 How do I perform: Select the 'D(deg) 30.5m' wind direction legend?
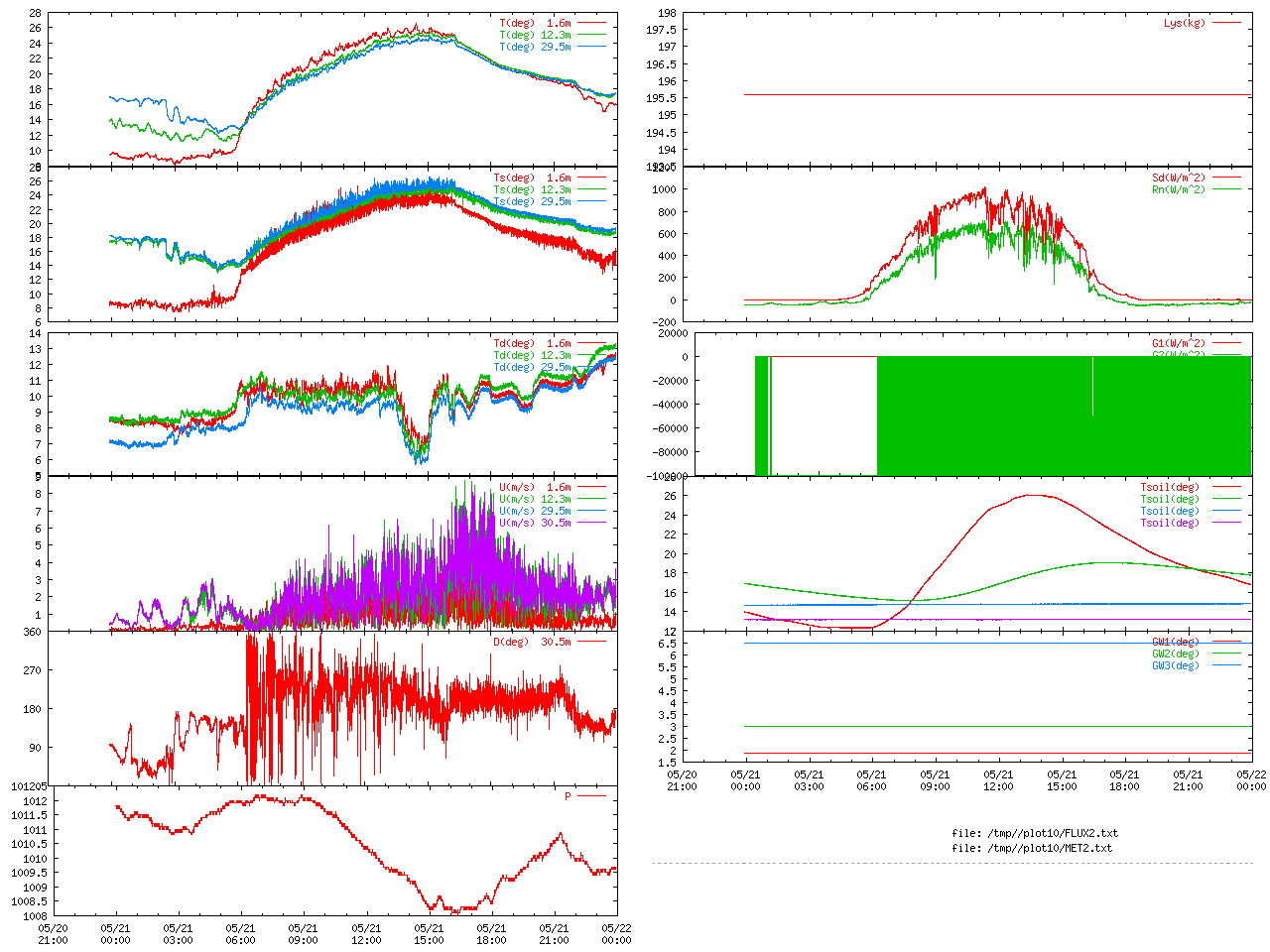pyautogui.click(x=533, y=643)
